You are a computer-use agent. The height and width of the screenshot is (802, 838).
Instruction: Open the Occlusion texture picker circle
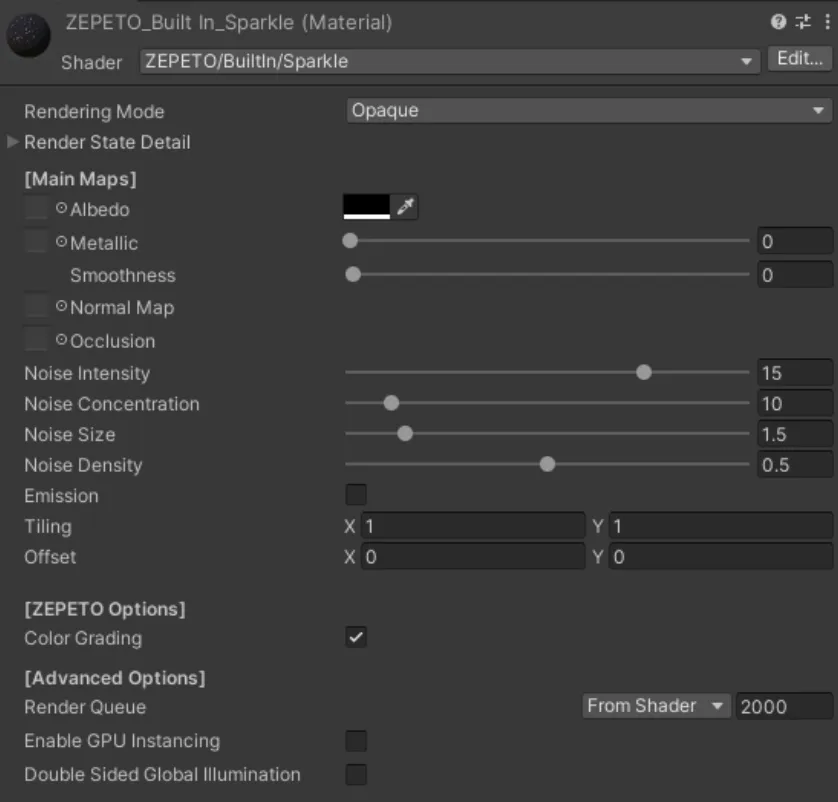[61, 340]
